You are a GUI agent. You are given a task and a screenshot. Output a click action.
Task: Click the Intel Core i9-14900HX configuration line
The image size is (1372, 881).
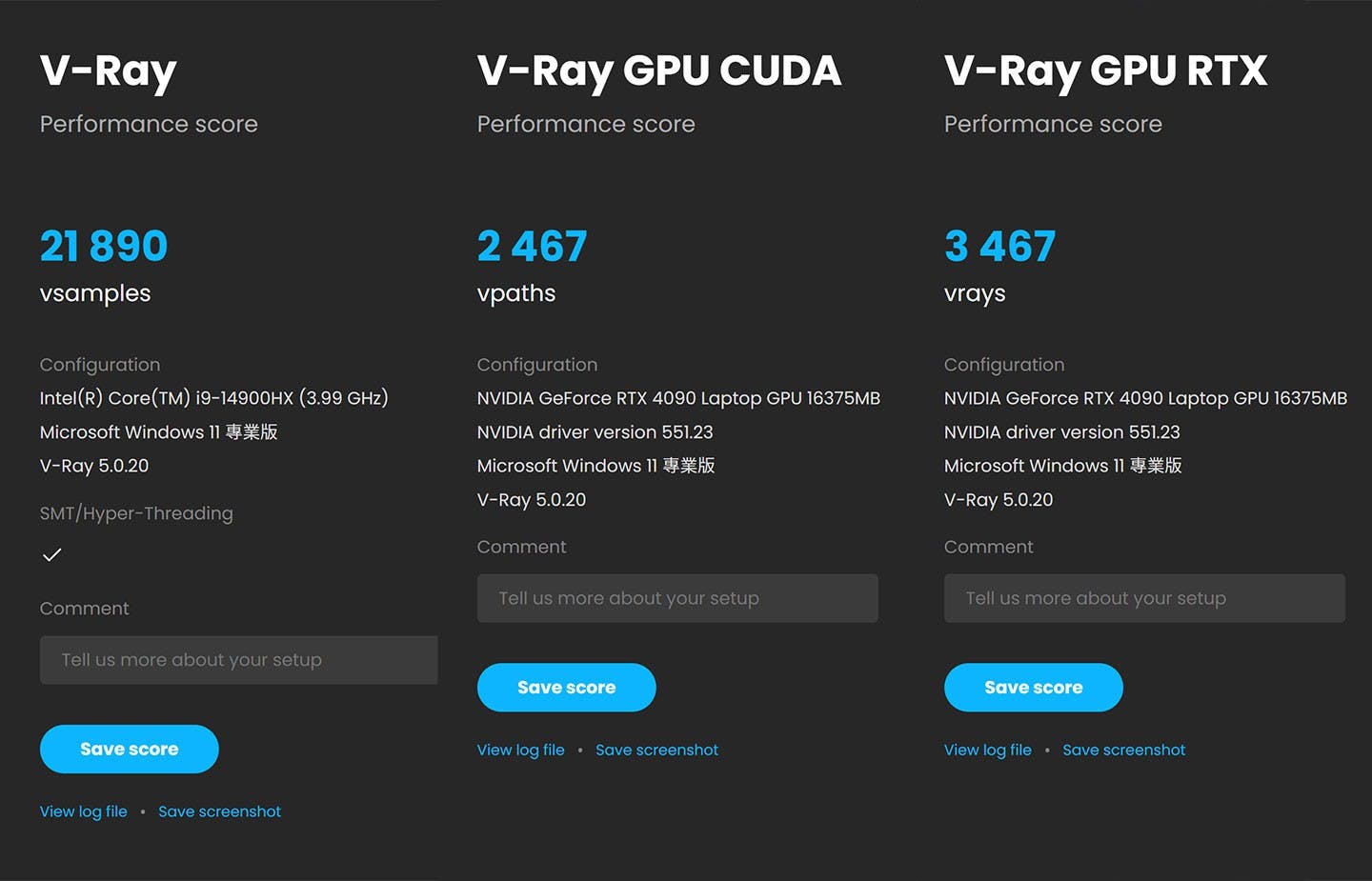(214, 398)
